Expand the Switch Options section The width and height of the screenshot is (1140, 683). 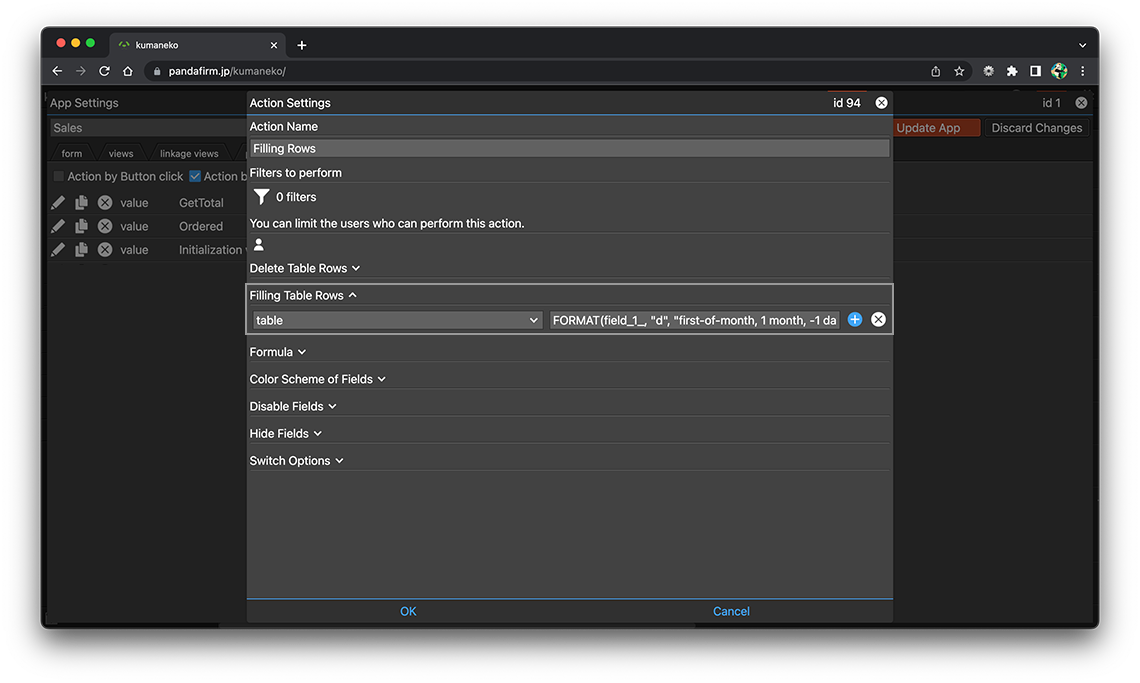(x=296, y=461)
